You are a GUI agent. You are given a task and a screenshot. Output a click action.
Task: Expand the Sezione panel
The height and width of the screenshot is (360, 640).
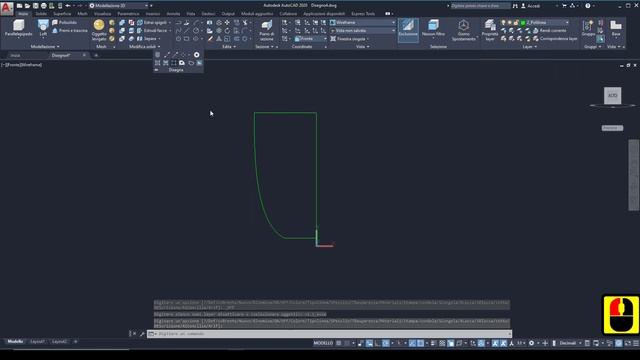point(264,47)
